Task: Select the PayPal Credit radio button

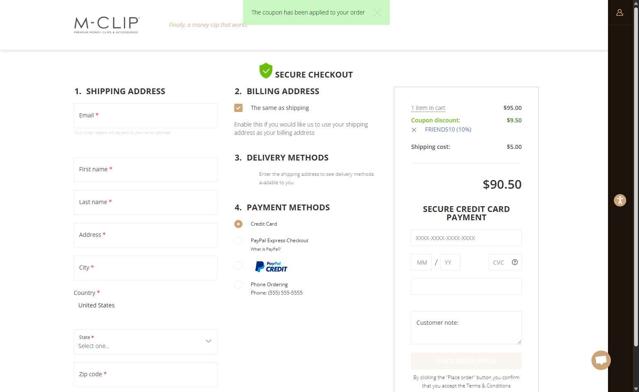Action: 238,266
